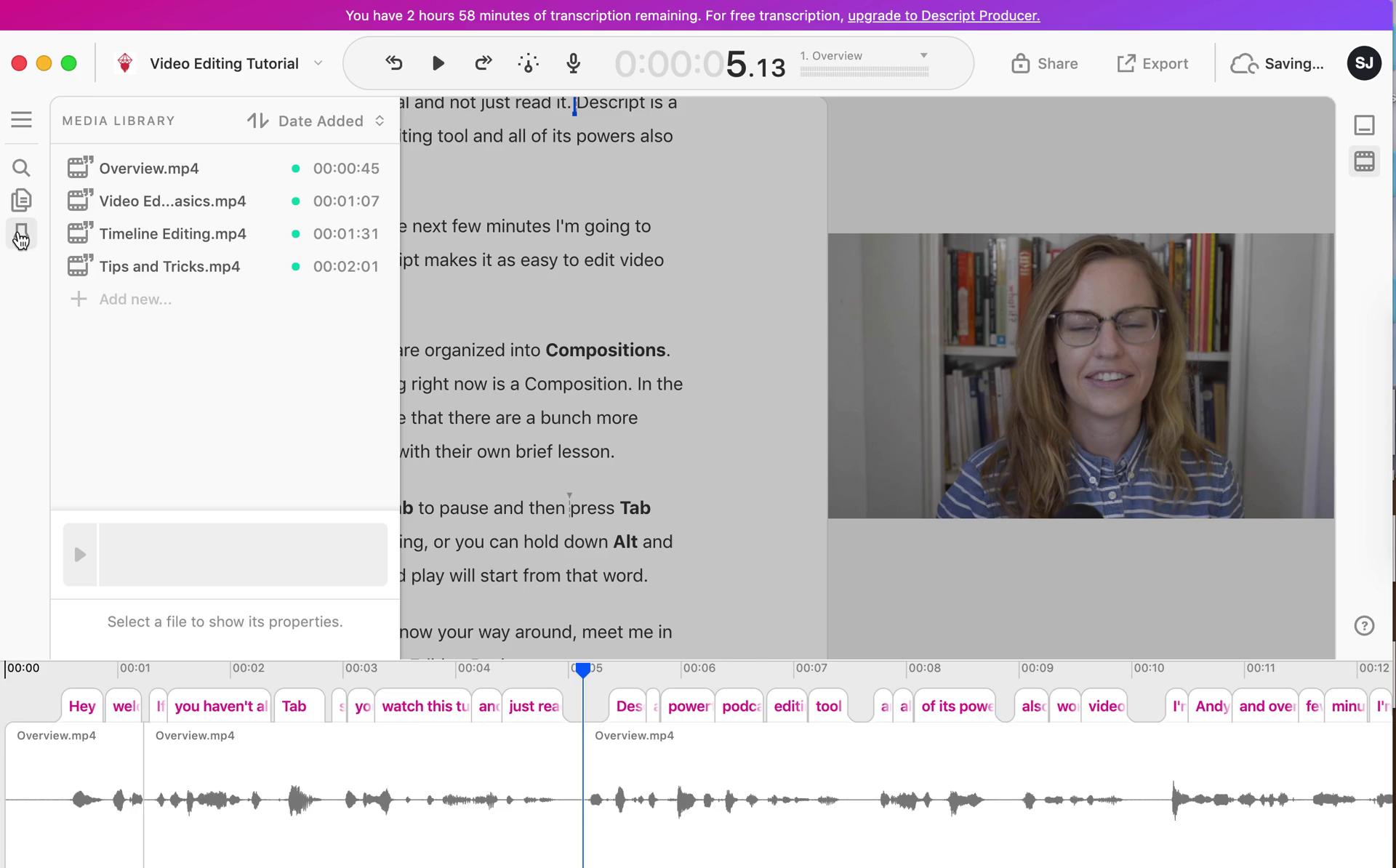Toggle the properties panel icon on right
The image size is (1396, 868).
[x=1364, y=125]
